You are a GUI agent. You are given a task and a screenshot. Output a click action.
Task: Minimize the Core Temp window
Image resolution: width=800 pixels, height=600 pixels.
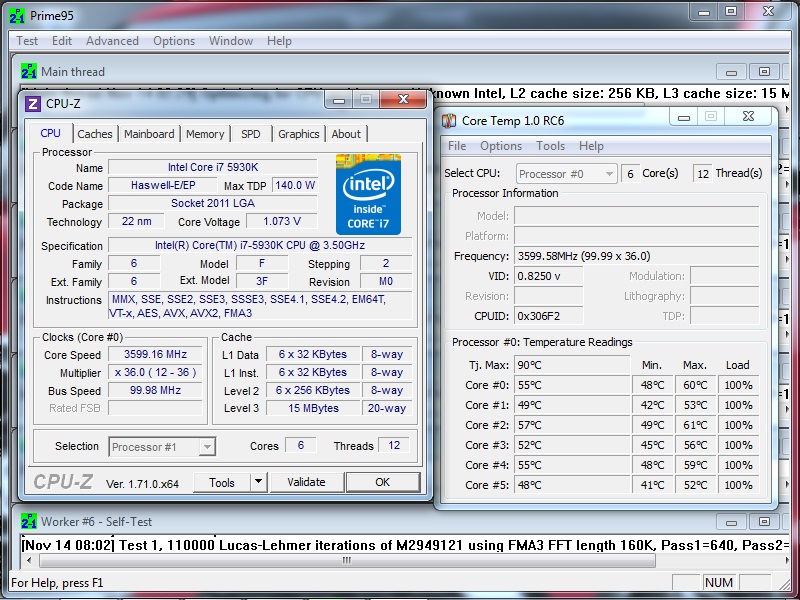(x=684, y=117)
